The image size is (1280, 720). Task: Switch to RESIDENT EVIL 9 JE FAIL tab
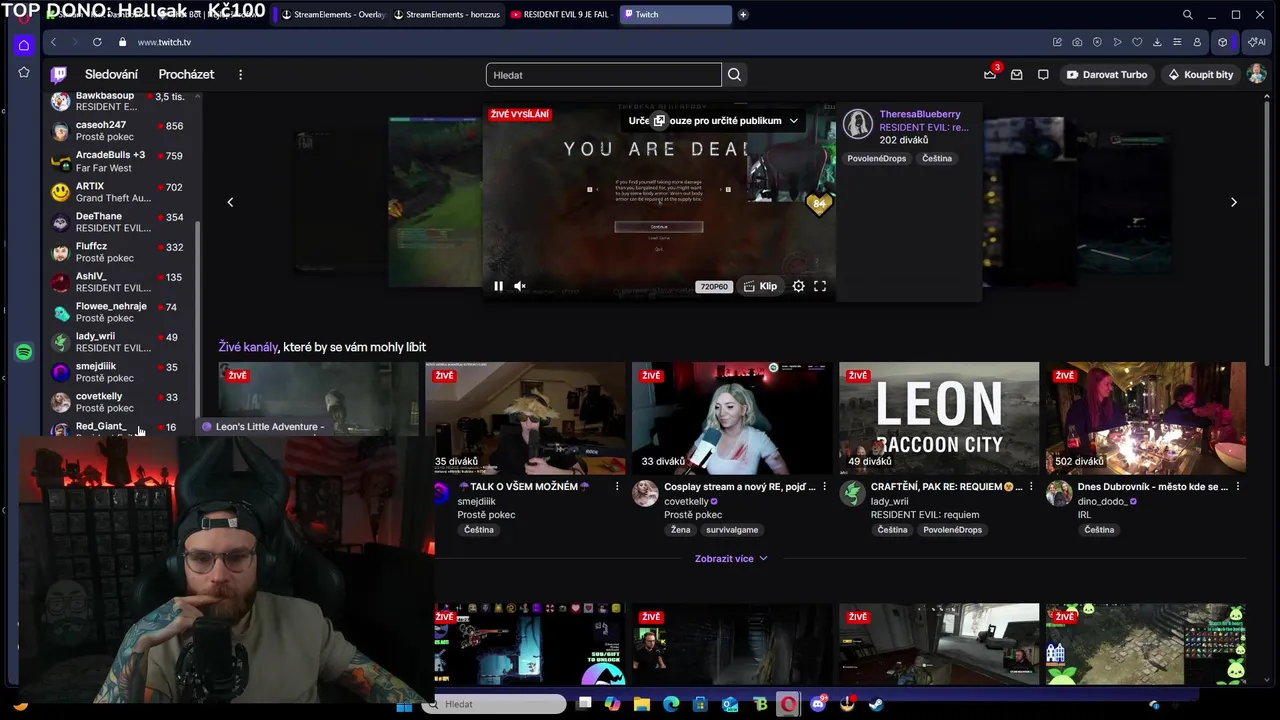560,14
